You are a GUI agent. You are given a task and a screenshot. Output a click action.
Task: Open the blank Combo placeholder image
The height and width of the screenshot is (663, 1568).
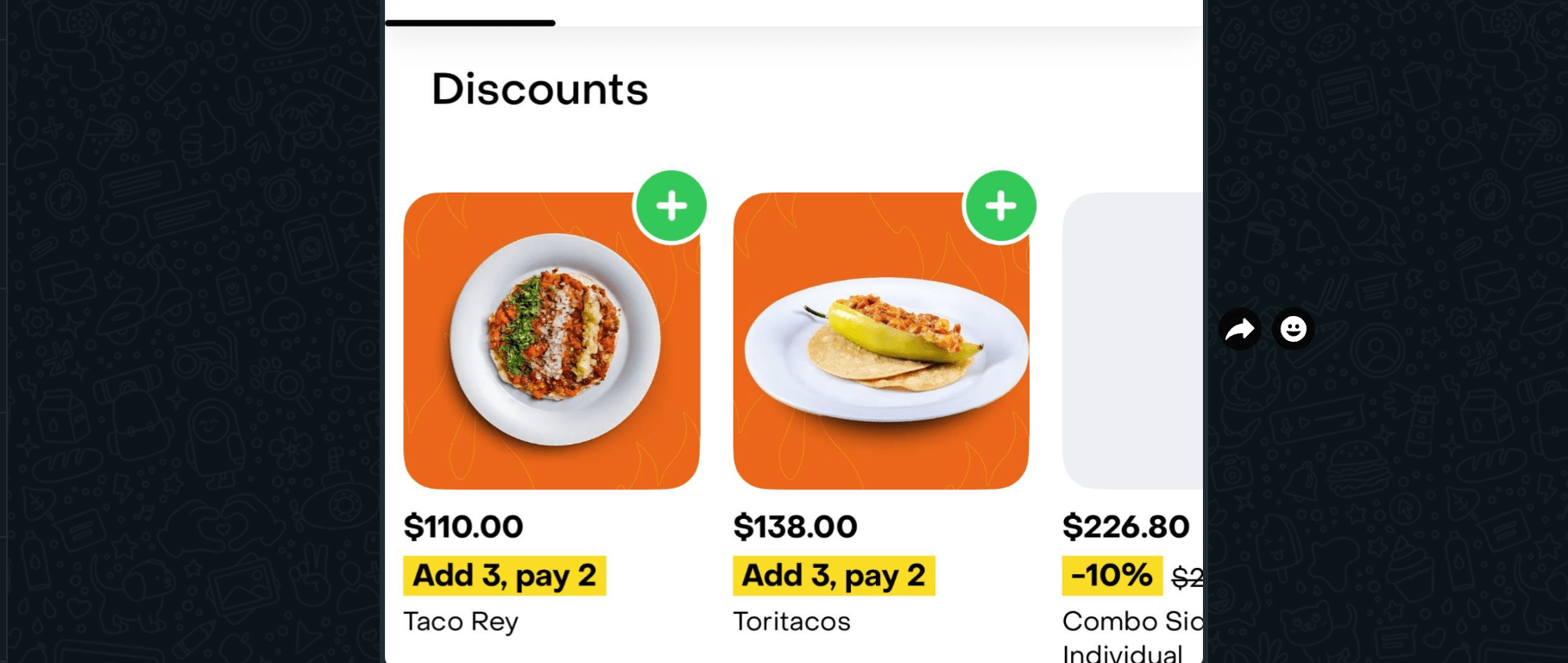[1132, 341]
